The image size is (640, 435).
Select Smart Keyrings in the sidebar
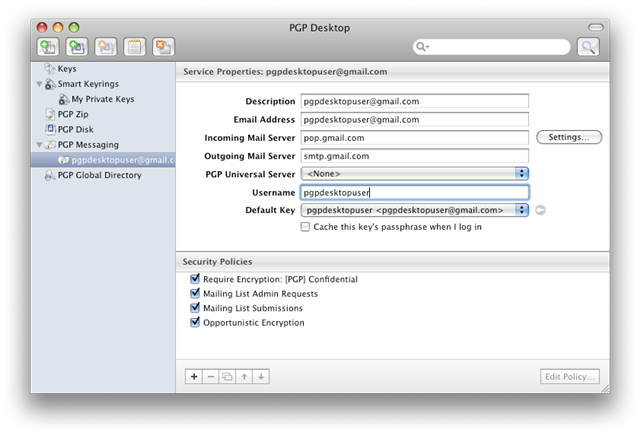[88, 84]
